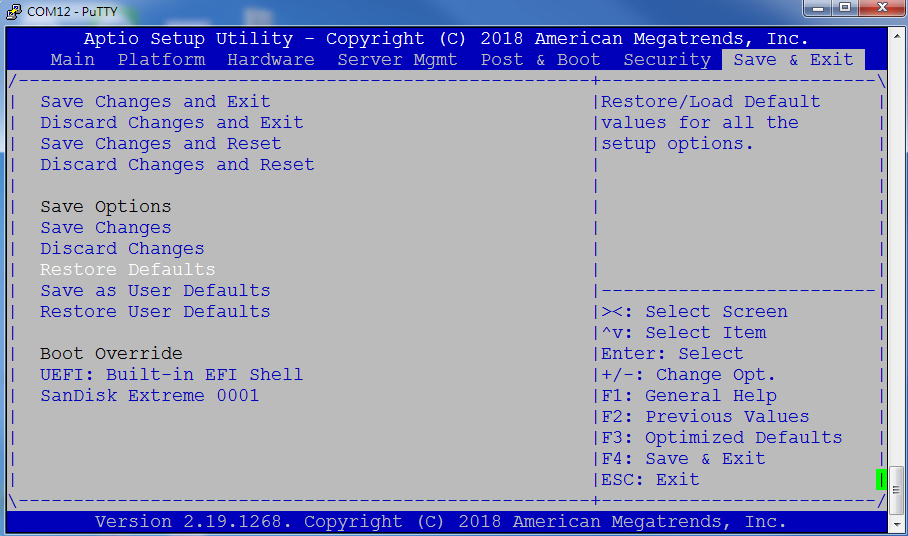The height and width of the screenshot is (536, 908).
Task: Click the PuTTY scrollbar down arrow
Action: click(896, 525)
